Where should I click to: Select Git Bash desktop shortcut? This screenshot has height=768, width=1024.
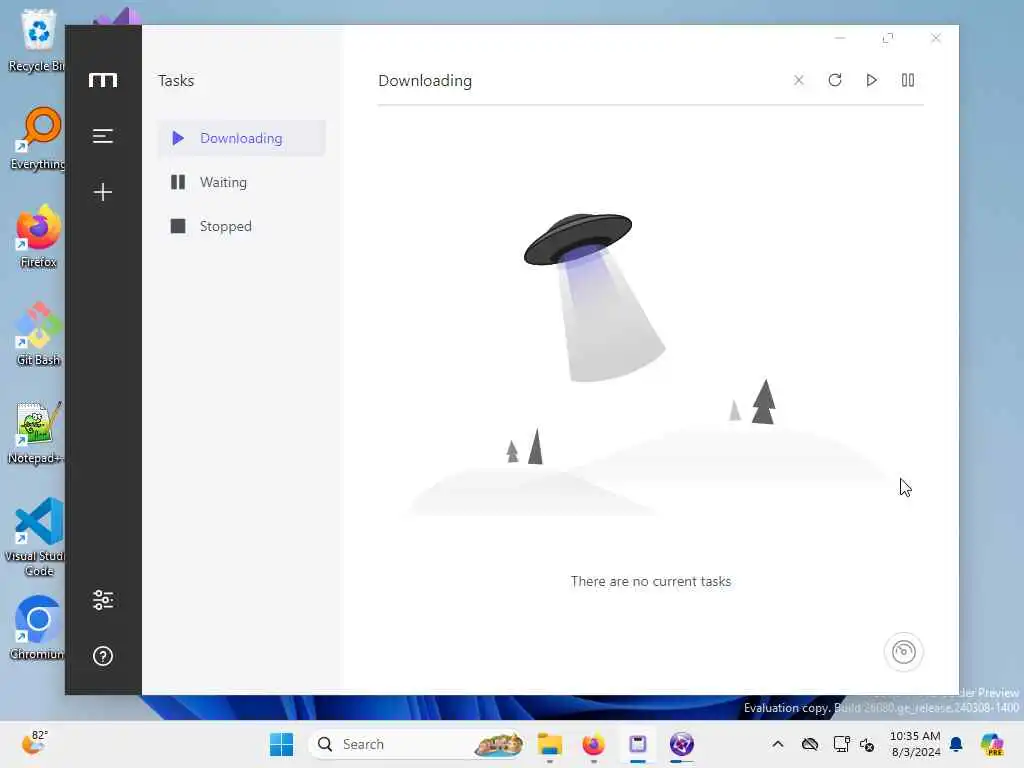pyautogui.click(x=38, y=334)
